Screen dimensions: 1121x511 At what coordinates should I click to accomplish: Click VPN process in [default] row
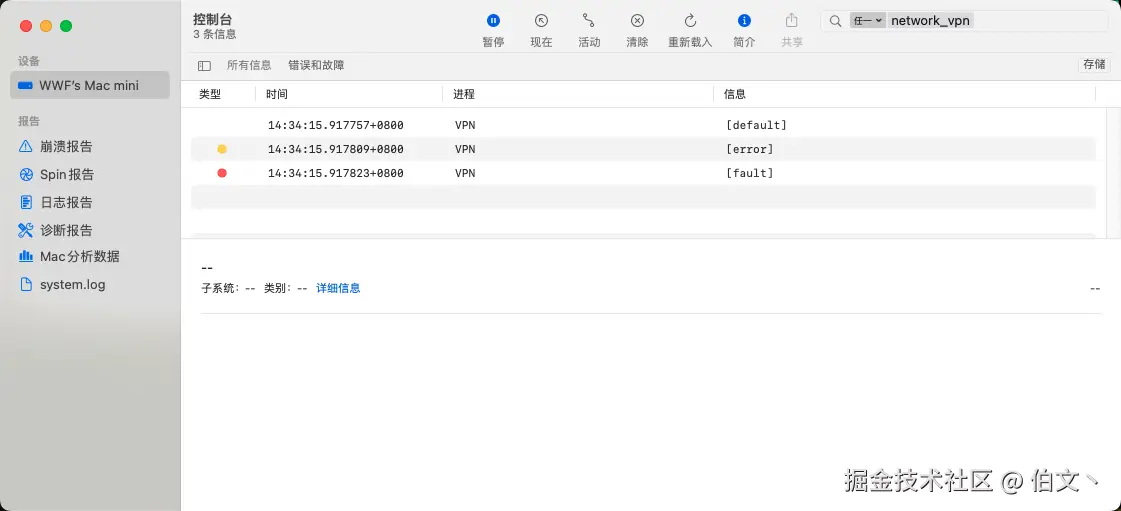pyautogui.click(x=465, y=125)
